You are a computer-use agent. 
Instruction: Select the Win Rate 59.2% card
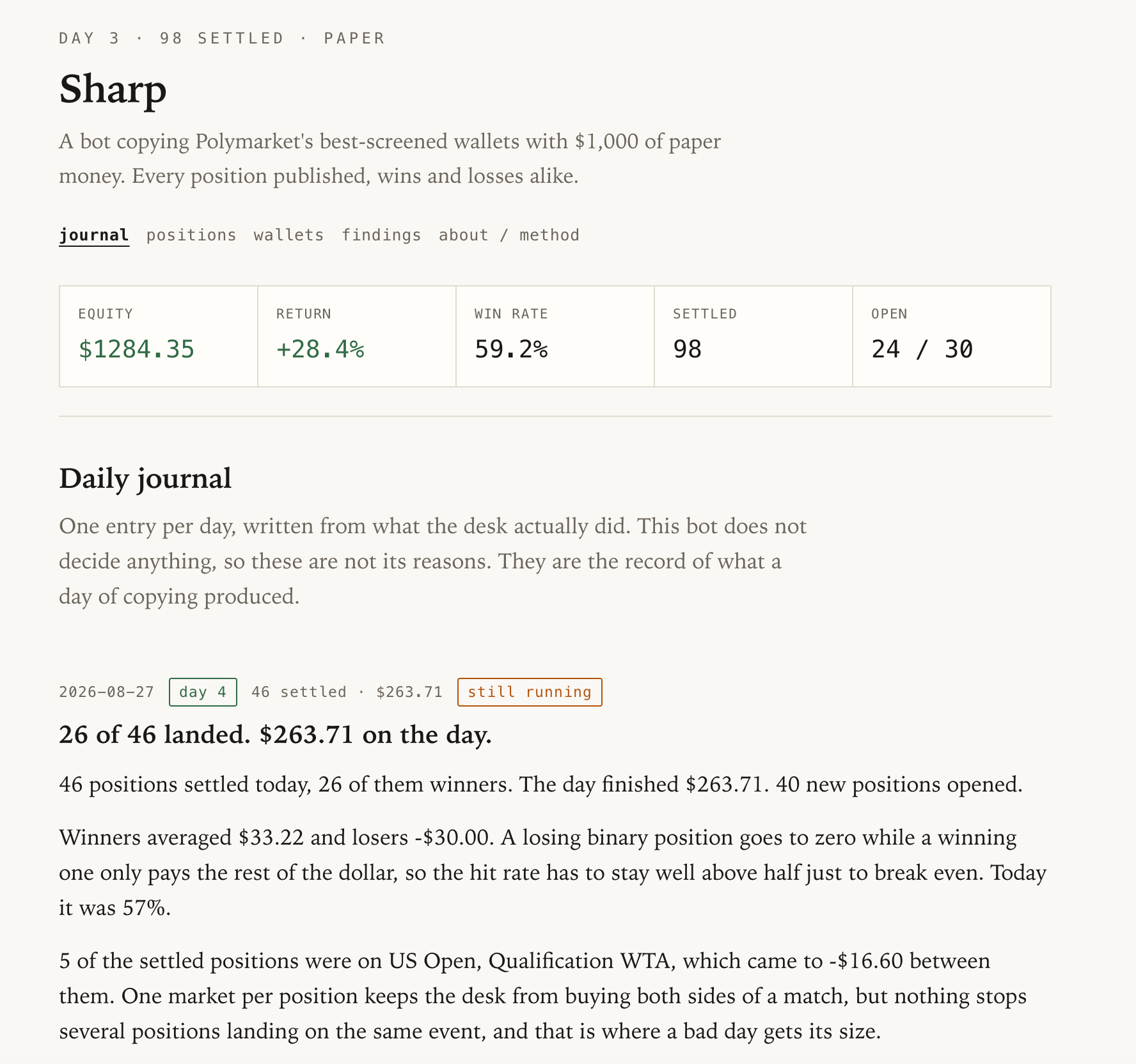555,336
